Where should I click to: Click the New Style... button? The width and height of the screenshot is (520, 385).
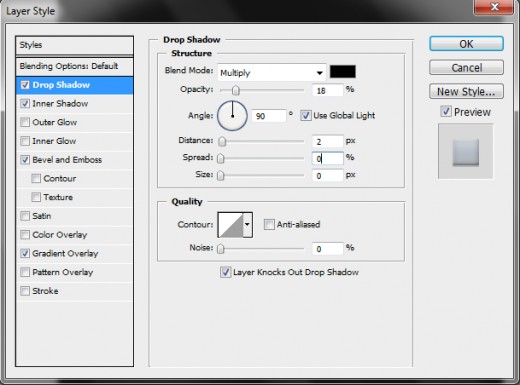[466, 91]
